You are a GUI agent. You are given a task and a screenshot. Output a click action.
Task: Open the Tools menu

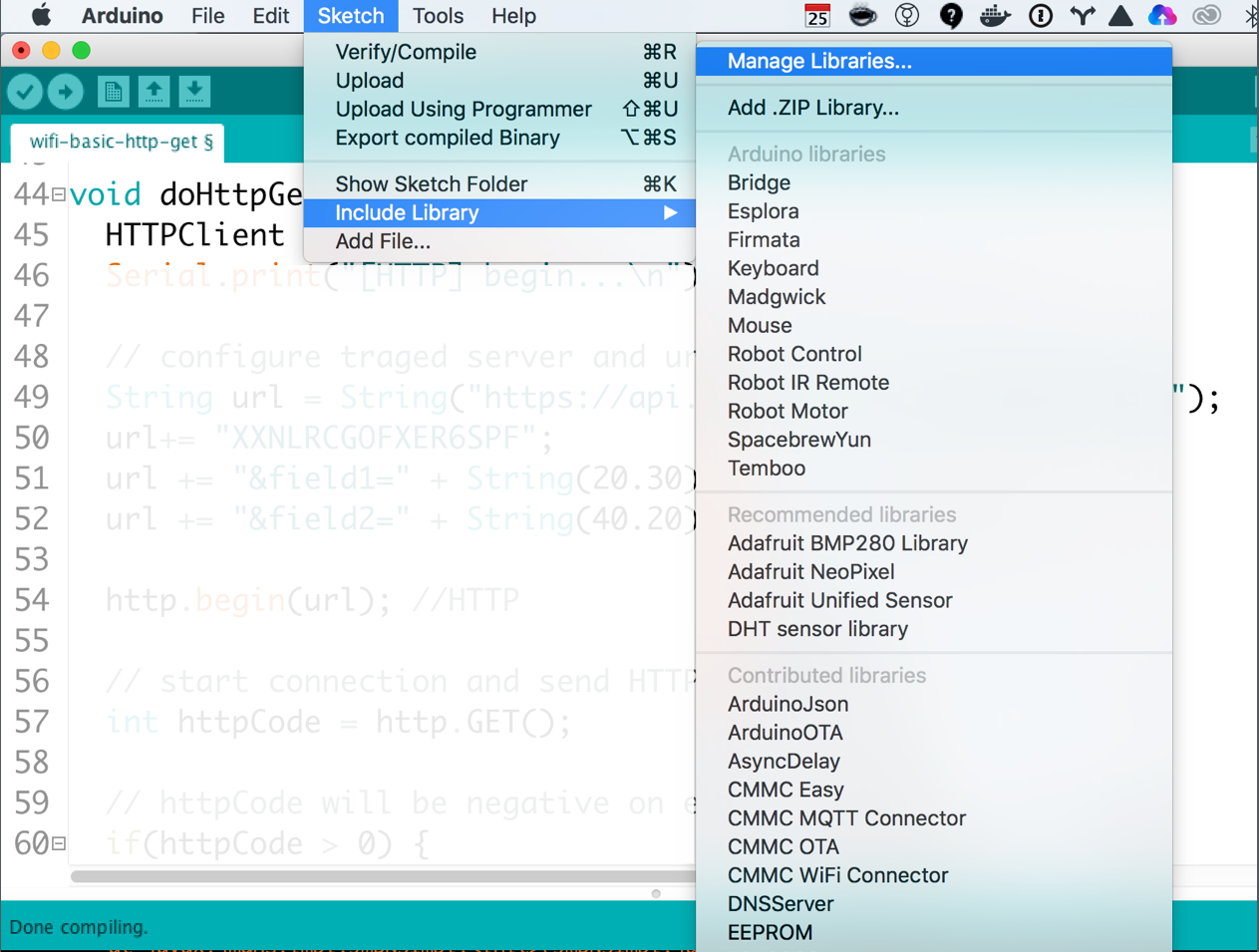[x=438, y=16]
